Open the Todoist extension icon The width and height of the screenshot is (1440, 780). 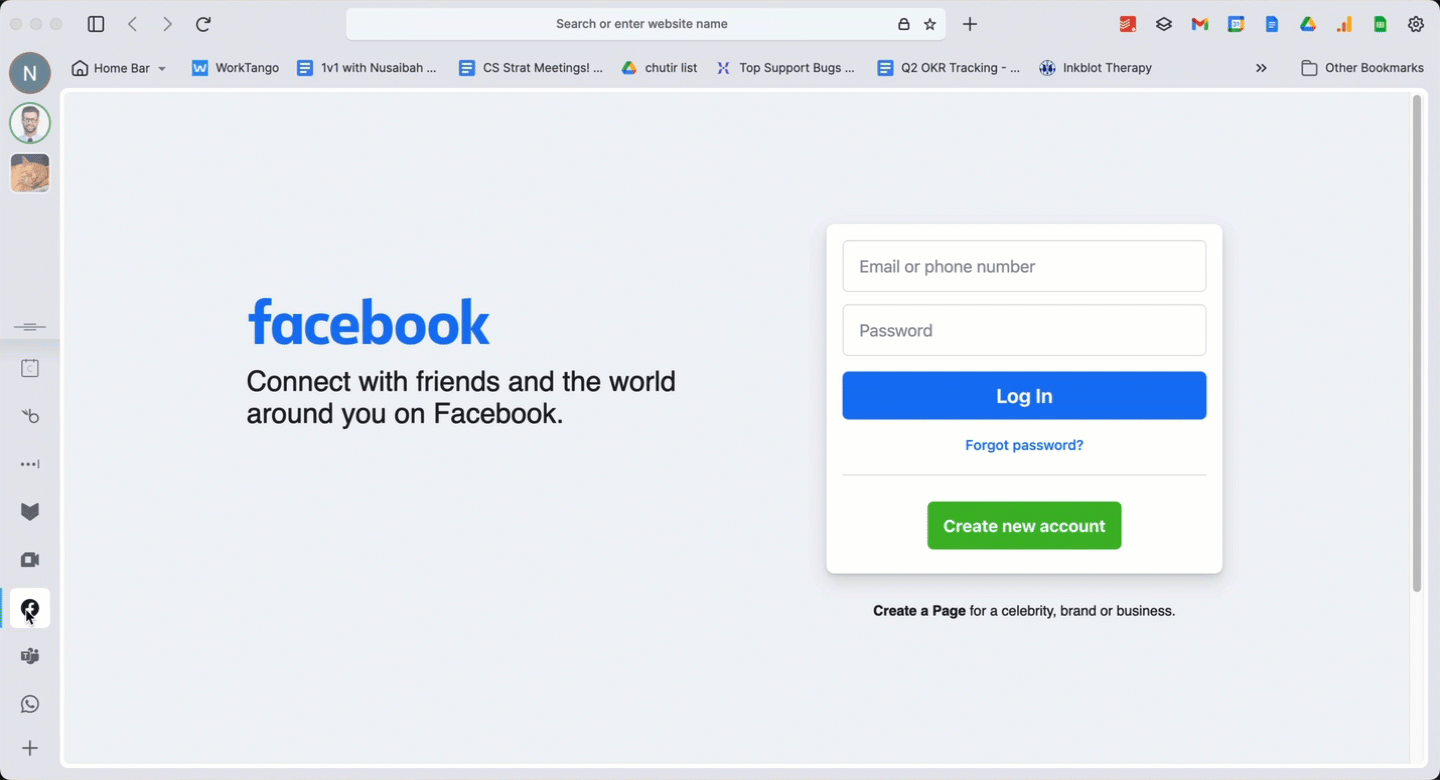pyautogui.click(x=1128, y=24)
